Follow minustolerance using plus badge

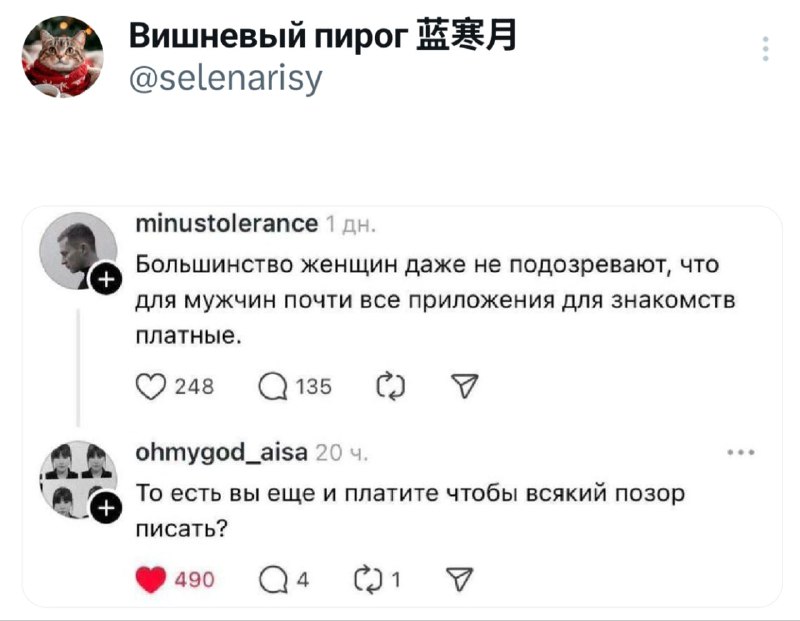[x=105, y=281]
